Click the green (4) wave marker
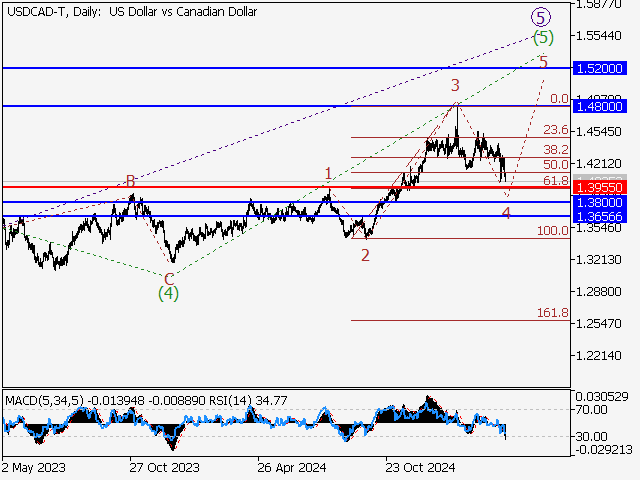This screenshot has width=640, height=480. [x=168, y=293]
